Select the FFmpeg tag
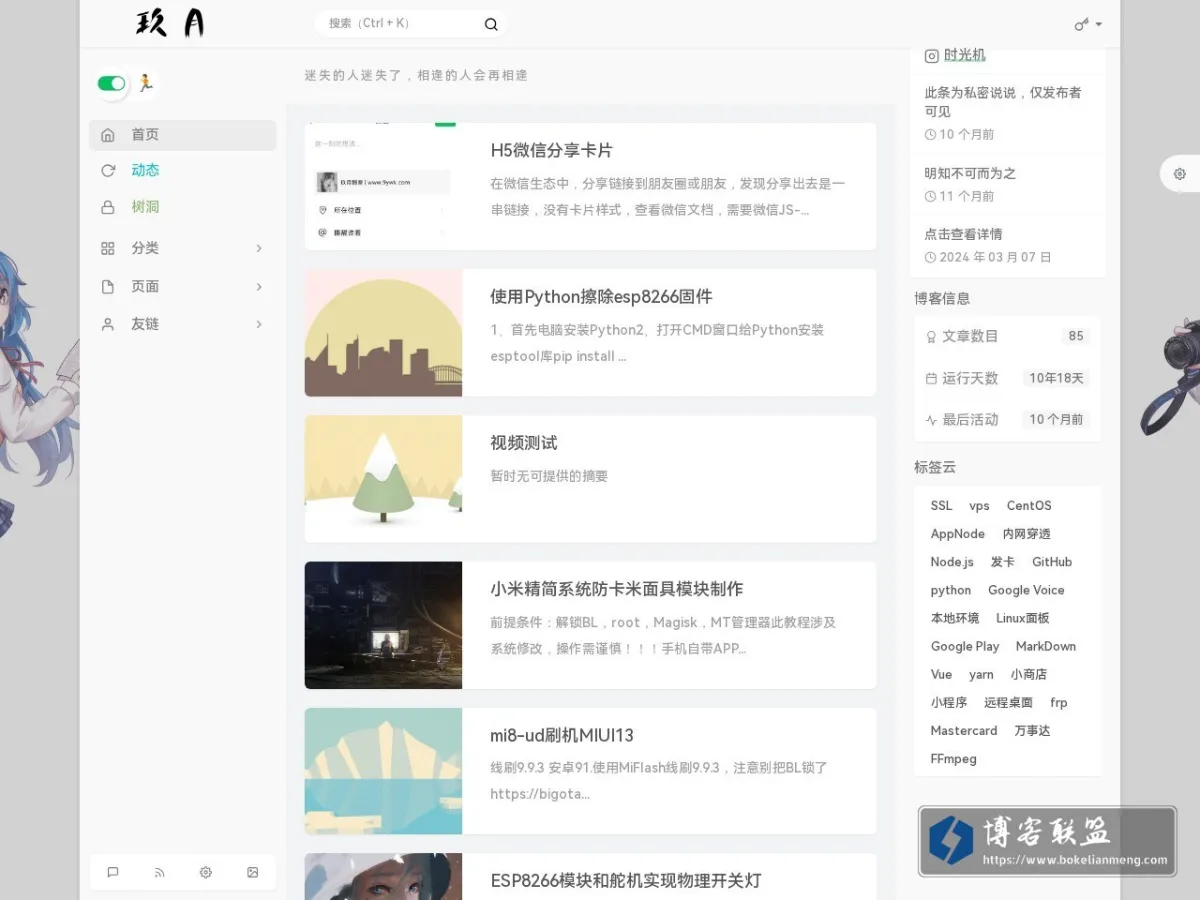 pos(953,759)
